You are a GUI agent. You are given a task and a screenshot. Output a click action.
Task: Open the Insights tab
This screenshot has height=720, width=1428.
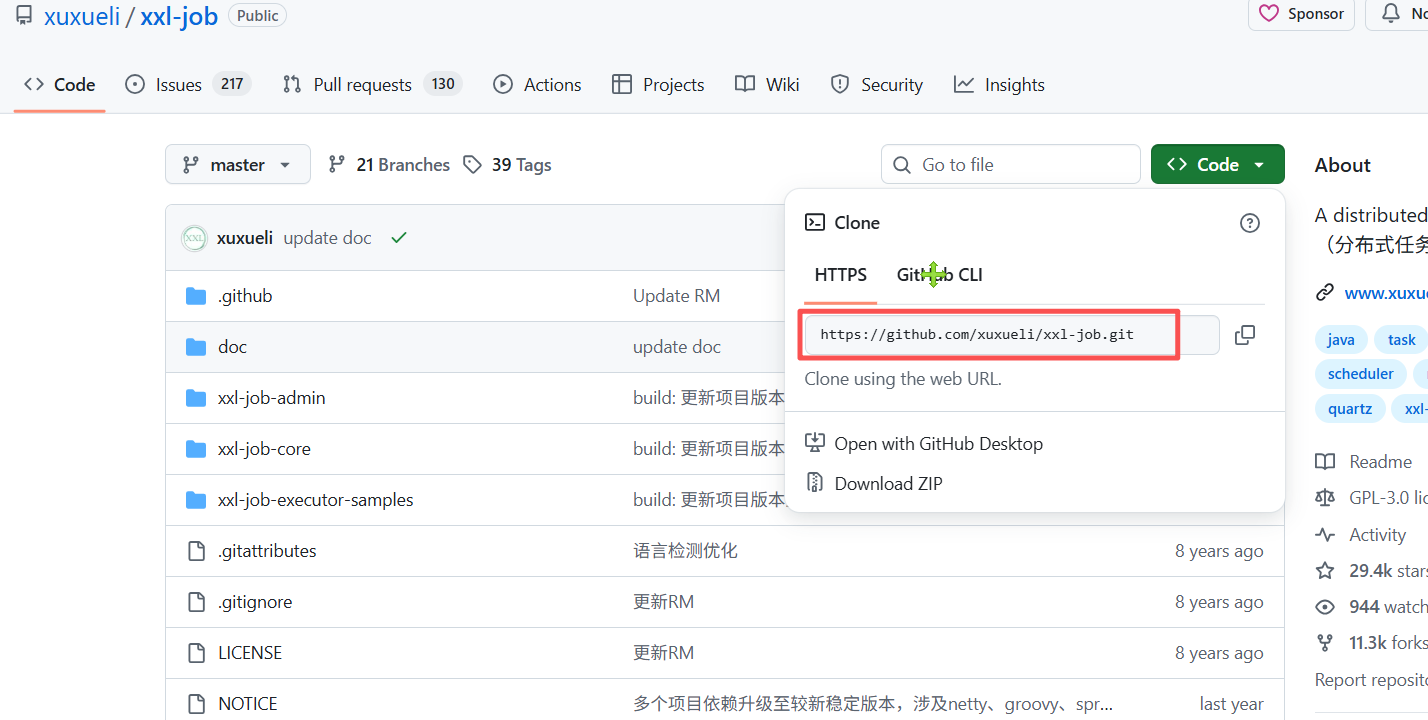tap(999, 85)
